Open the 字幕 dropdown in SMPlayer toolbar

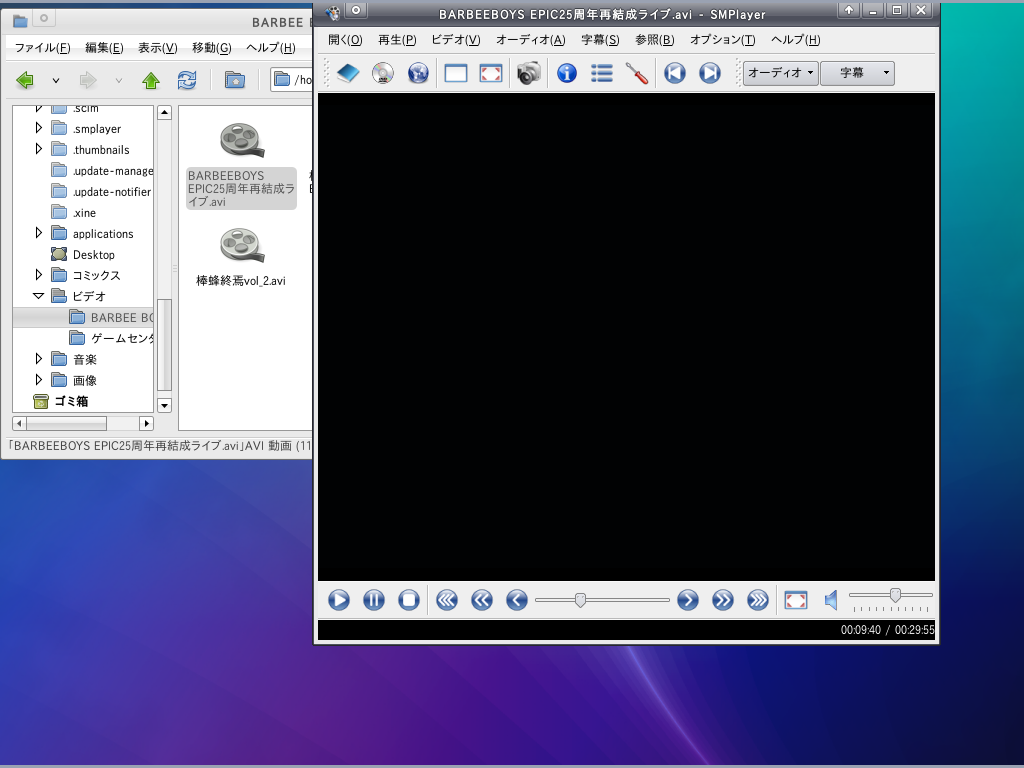tap(857, 73)
